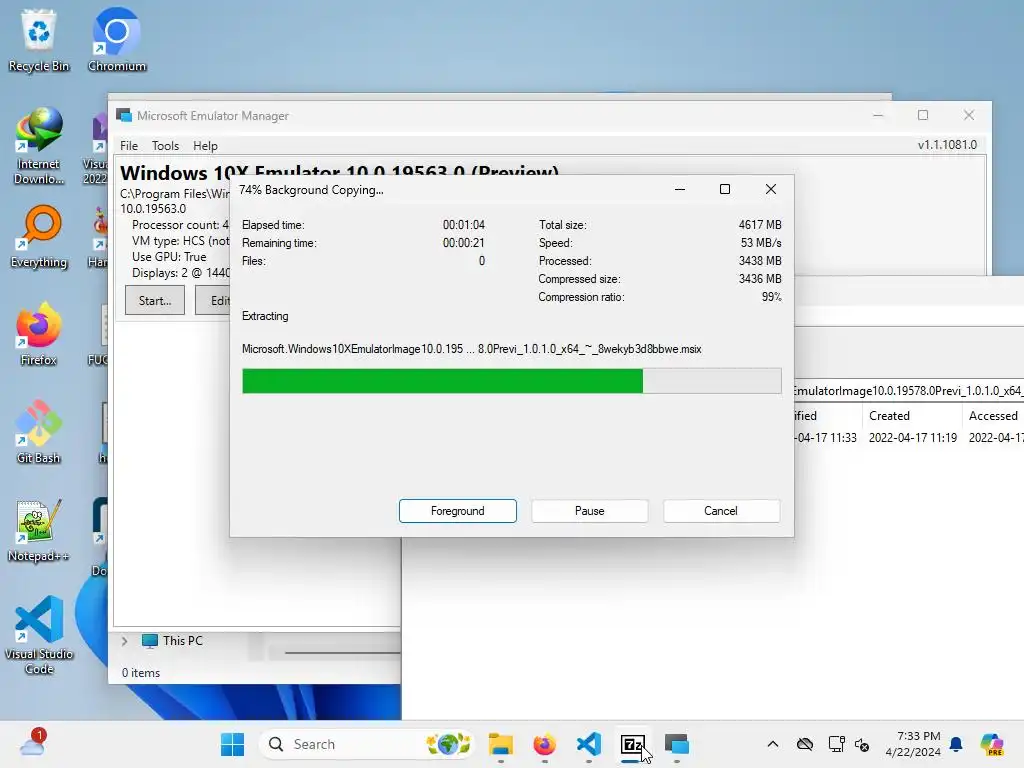
Task: Switch to Microsoft Emulator Manager taskbar icon
Action: pos(677,744)
